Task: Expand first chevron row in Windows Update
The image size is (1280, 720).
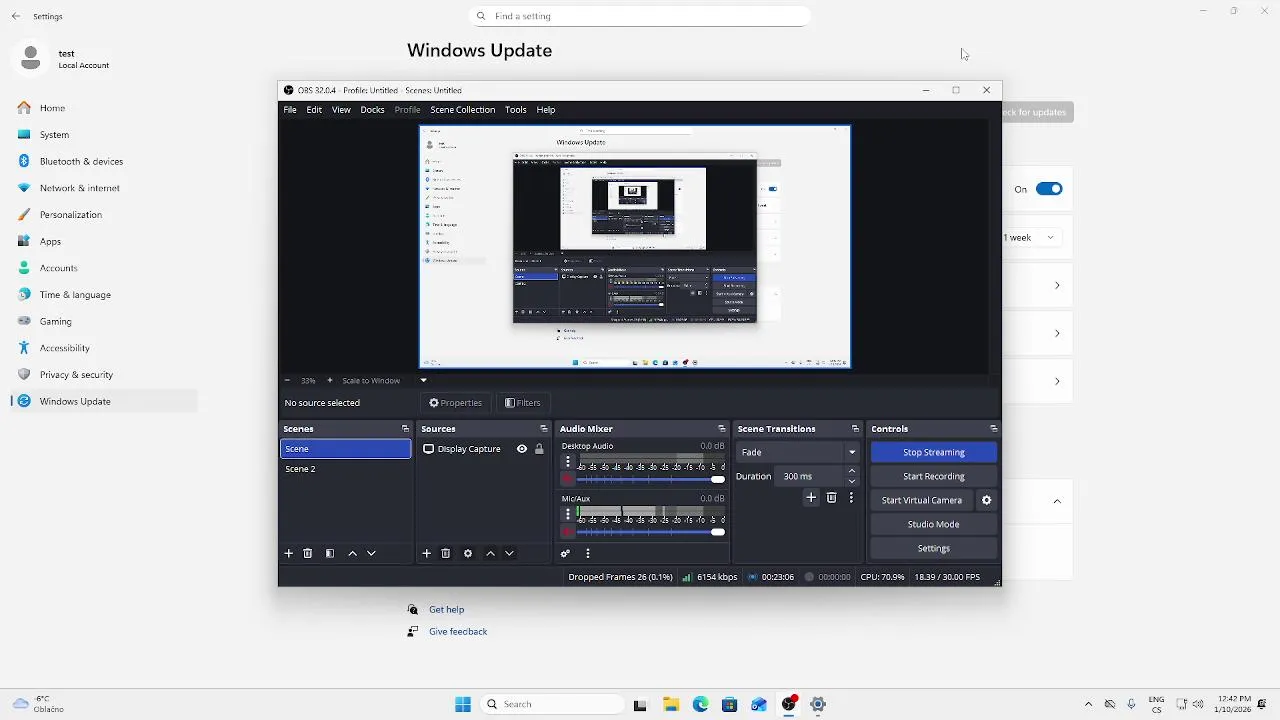Action: coord(1057,286)
